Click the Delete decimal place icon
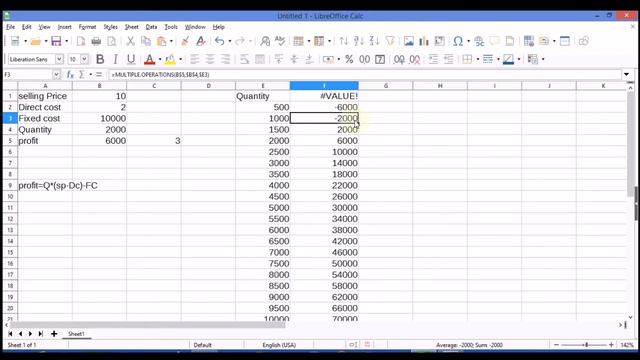 click(x=415, y=59)
